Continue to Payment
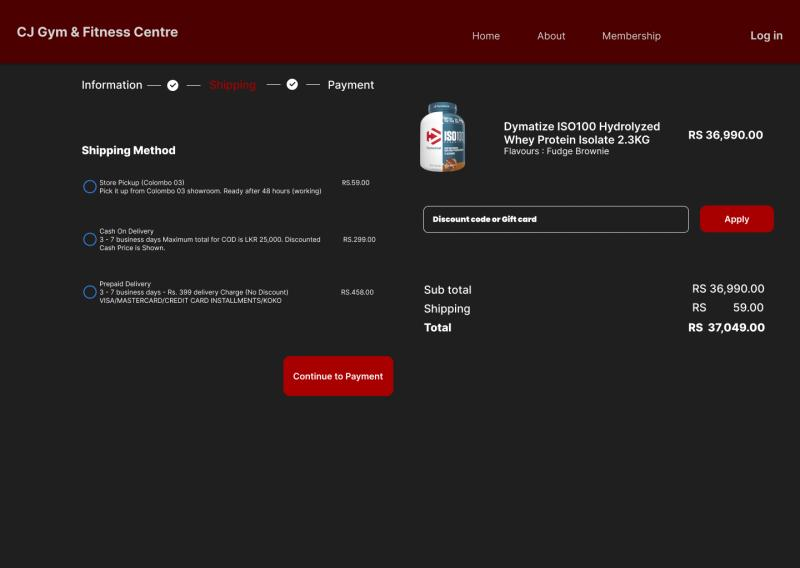Viewport: 800px width, 568px height. point(338,376)
